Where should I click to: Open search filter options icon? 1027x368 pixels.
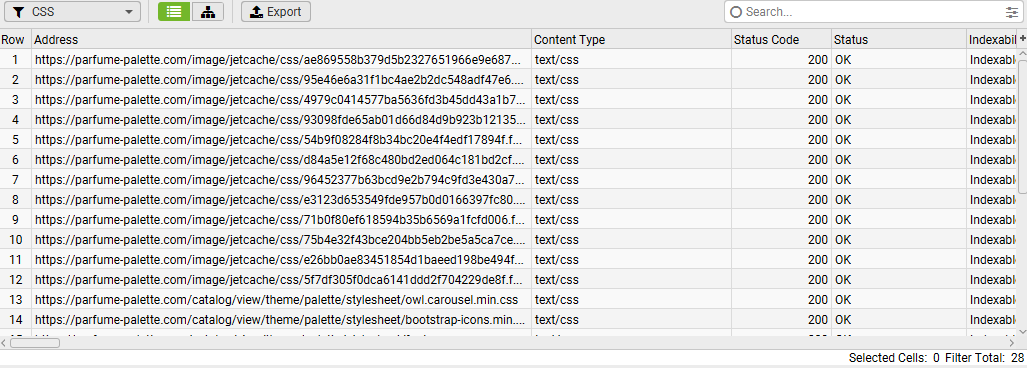[x=1012, y=12]
